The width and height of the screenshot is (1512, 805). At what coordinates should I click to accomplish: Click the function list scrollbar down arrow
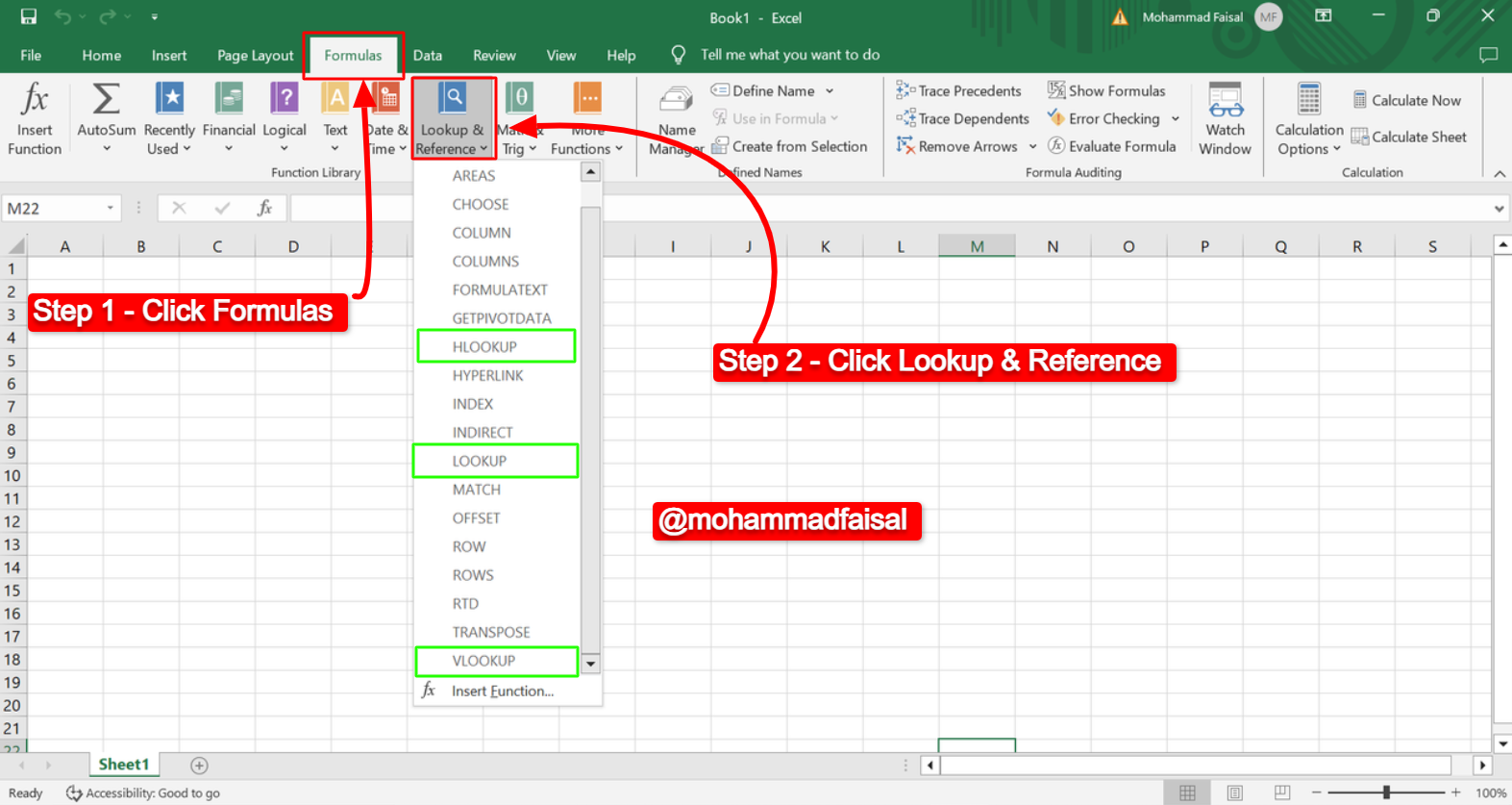[x=591, y=664]
